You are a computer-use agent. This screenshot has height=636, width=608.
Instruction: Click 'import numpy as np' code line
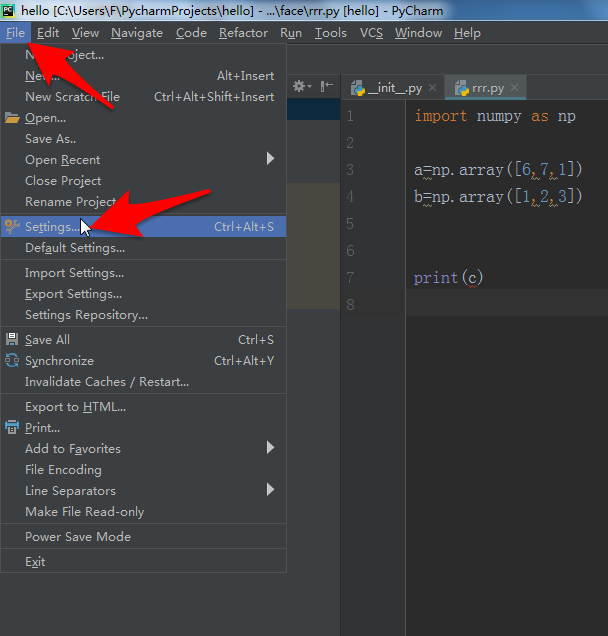(495, 116)
